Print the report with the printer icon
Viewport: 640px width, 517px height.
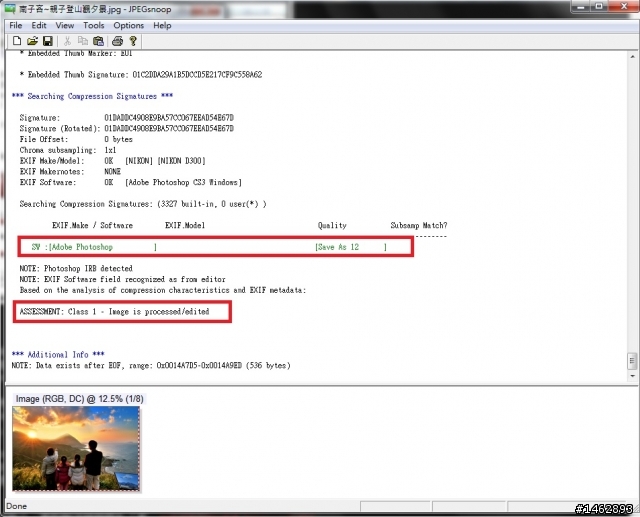point(118,41)
